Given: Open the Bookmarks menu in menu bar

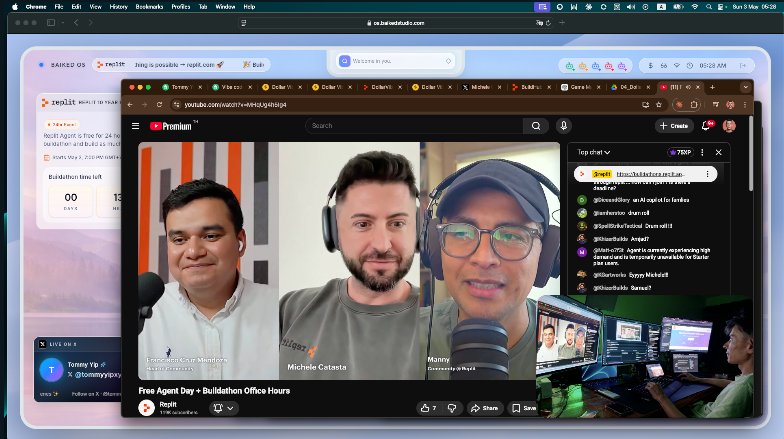Looking at the screenshot, I should 149,7.
